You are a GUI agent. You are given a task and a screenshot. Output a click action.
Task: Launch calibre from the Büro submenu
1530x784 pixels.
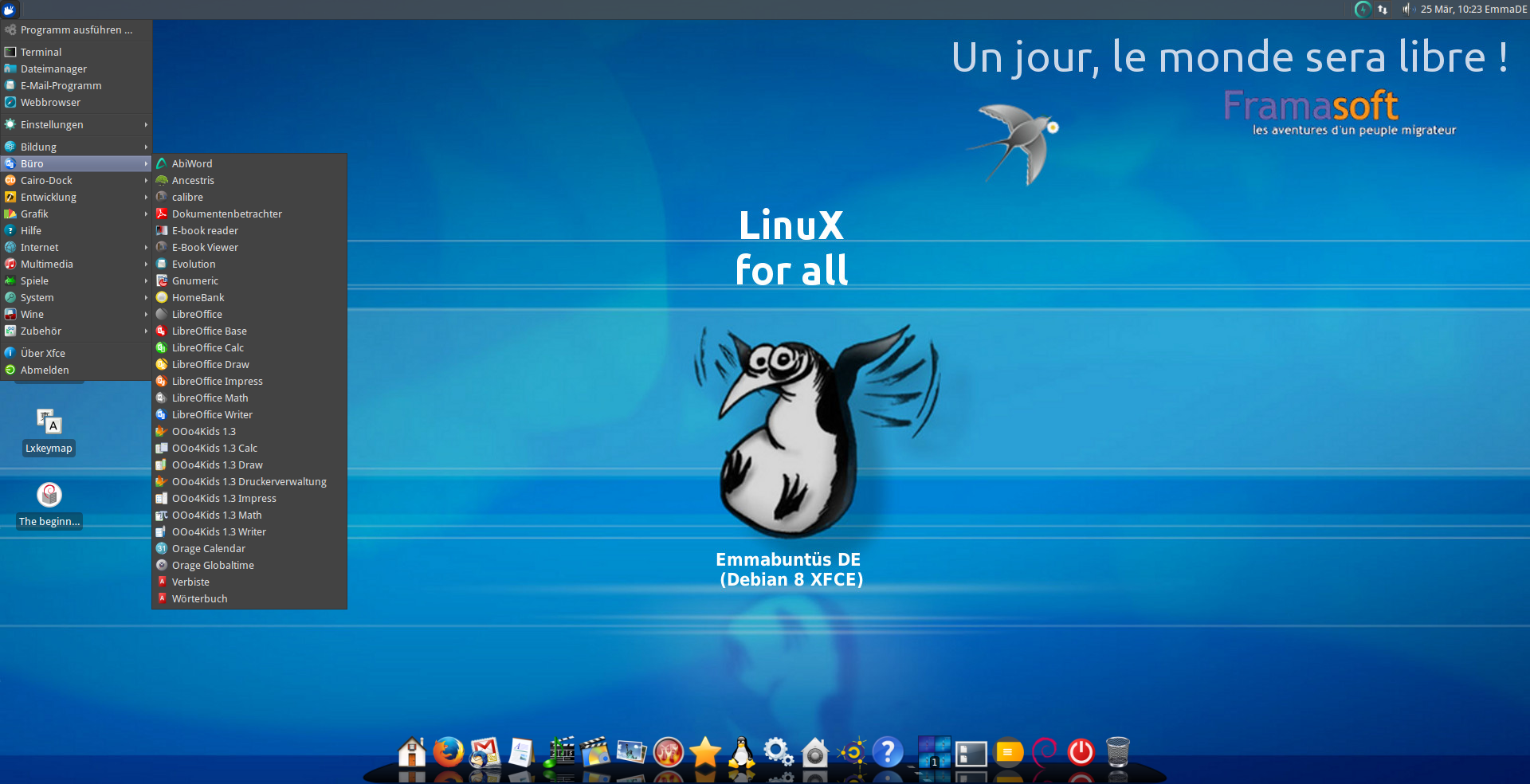pyautogui.click(x=249, y=197)
